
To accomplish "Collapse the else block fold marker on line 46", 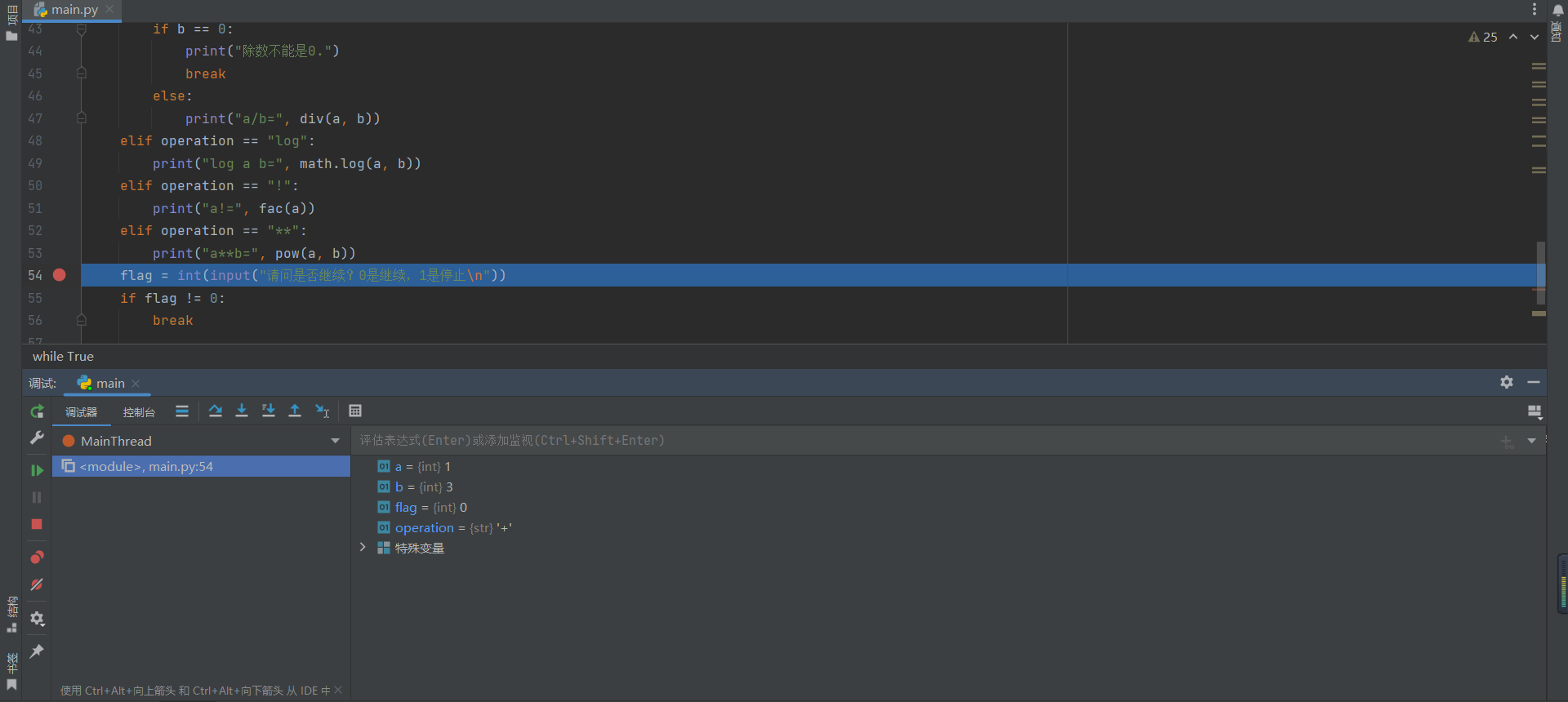I will (x=82, y=96).
